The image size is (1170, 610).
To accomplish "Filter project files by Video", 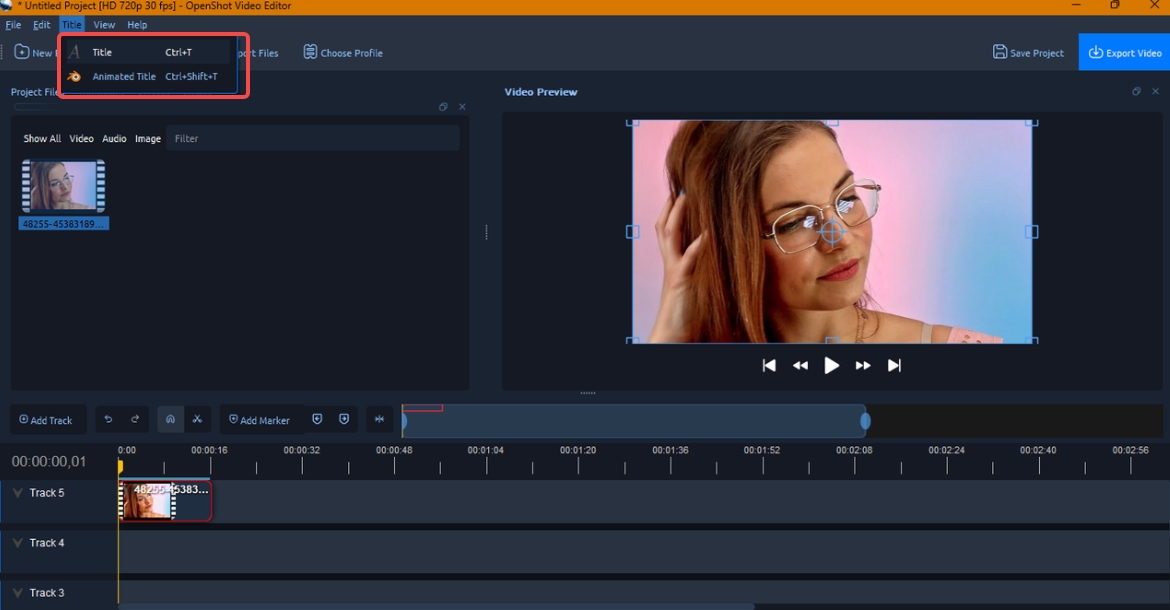I will click(81, 139).
